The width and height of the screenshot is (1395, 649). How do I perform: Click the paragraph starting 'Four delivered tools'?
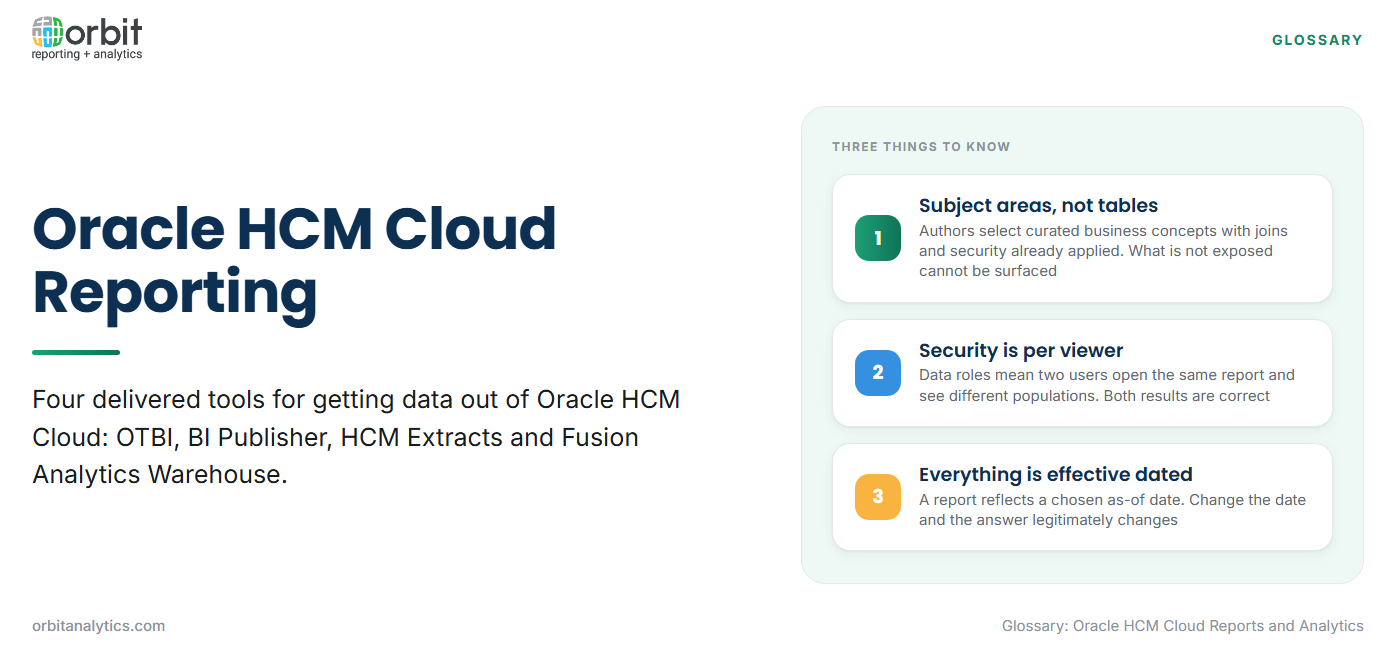pyautogui.click(x=356, y=437)
